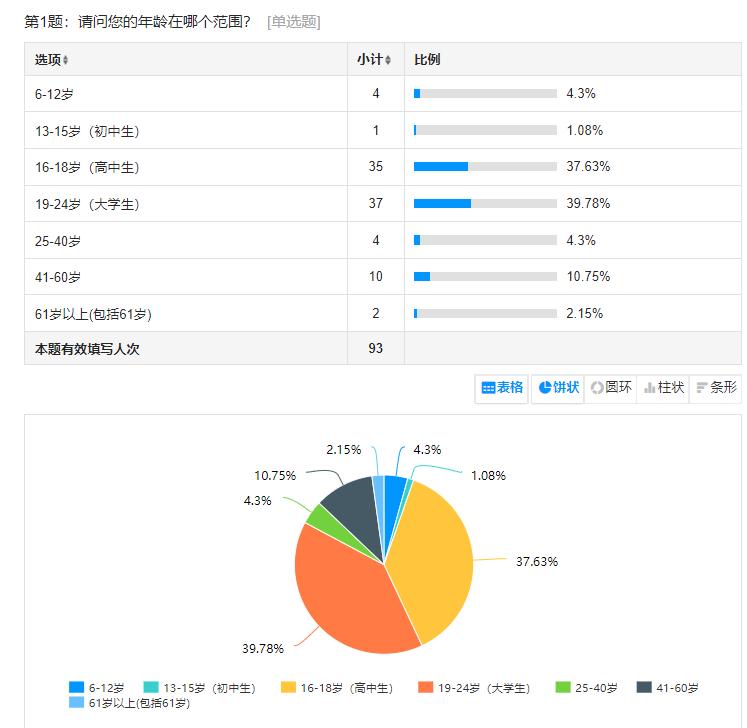The width and height of the screenshot is (747, 728).
Task: Toggle 6-12岁 legend color box
Action: [x=77, y=688]
